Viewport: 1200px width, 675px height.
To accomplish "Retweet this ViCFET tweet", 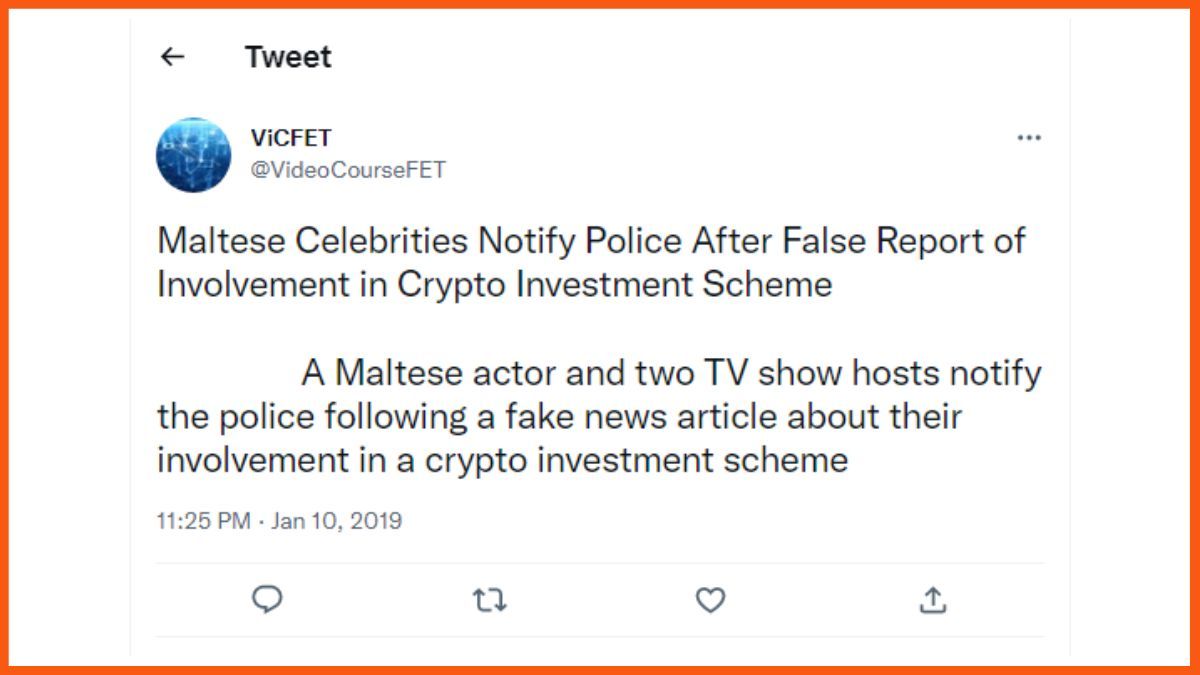I will pyautogui.click(x=489, y=600).
